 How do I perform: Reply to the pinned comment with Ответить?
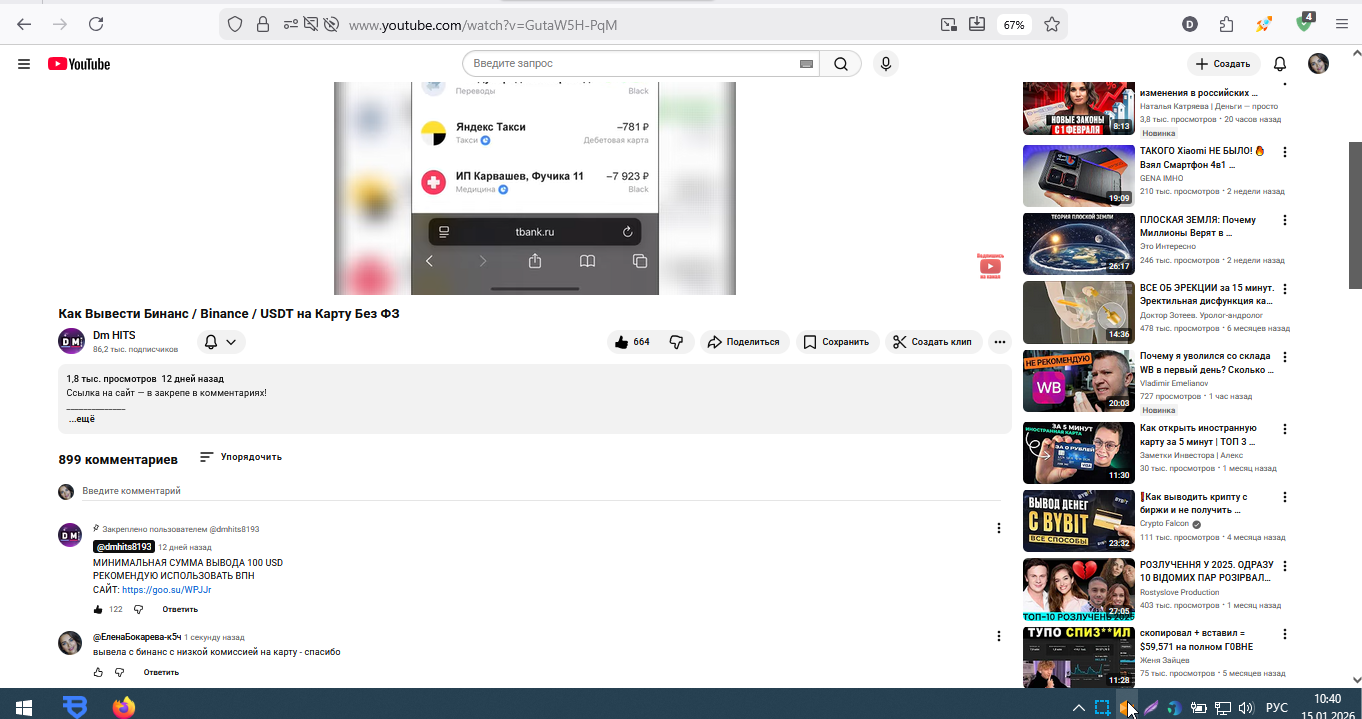[180, 609]
